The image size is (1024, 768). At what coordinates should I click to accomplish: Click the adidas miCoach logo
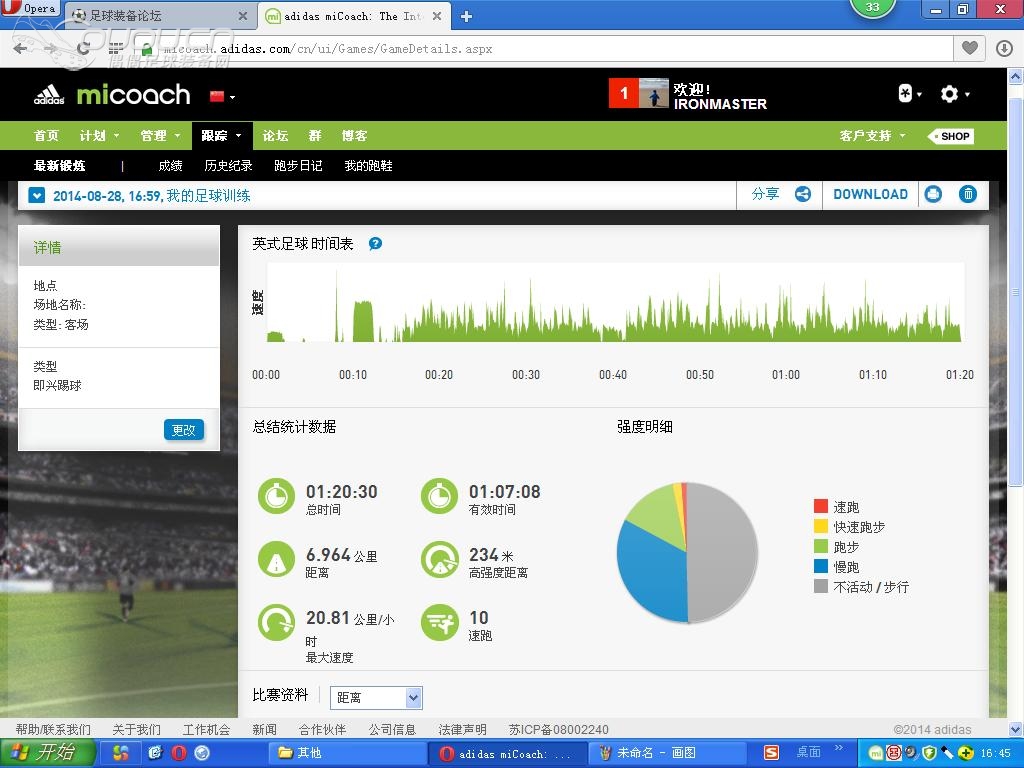(x=110, y=94)
